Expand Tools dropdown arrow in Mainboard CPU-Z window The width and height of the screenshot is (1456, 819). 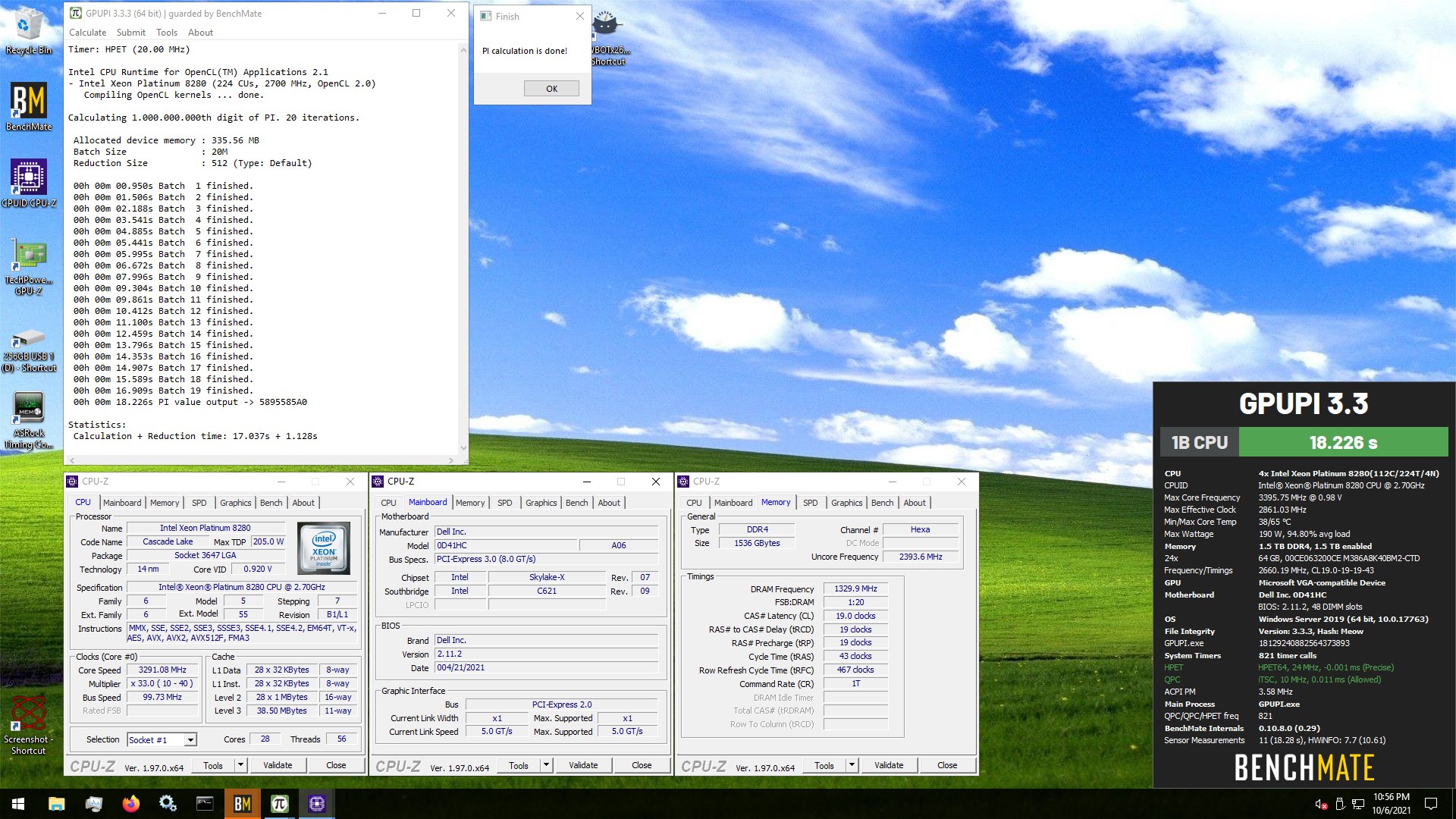tap(546, 765)
